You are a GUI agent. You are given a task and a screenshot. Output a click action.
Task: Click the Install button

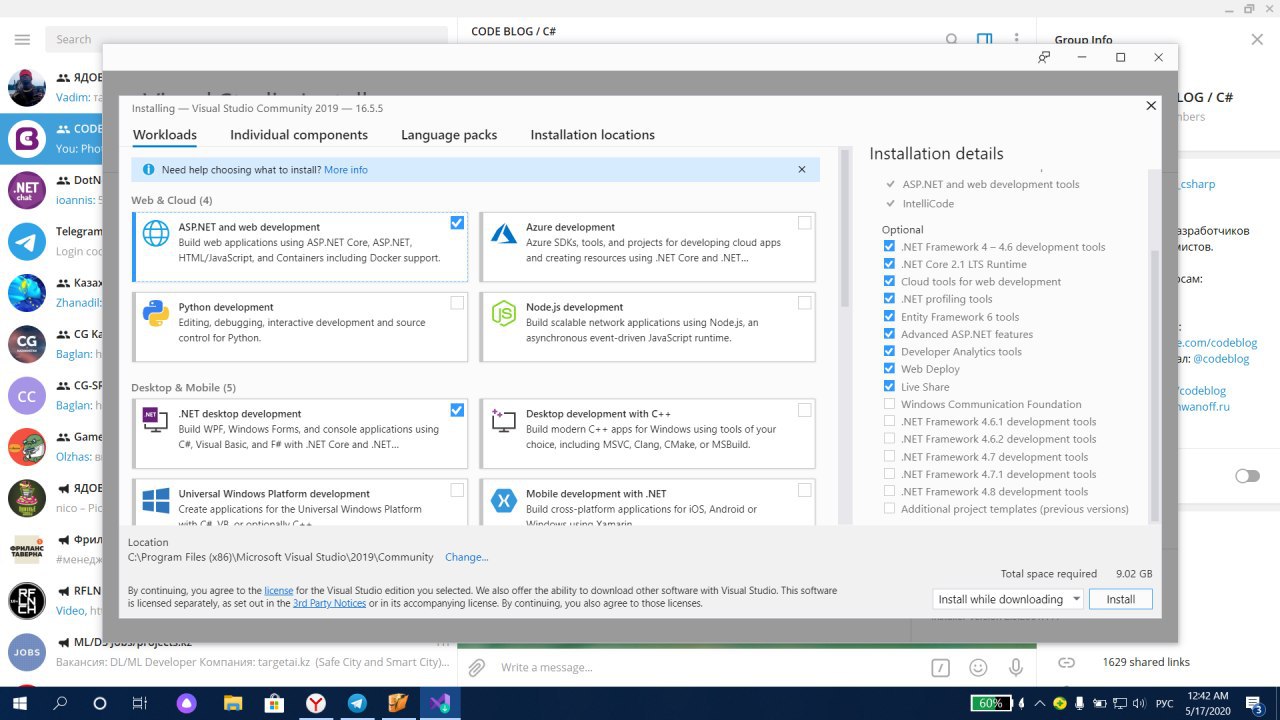coord(1121,599)
